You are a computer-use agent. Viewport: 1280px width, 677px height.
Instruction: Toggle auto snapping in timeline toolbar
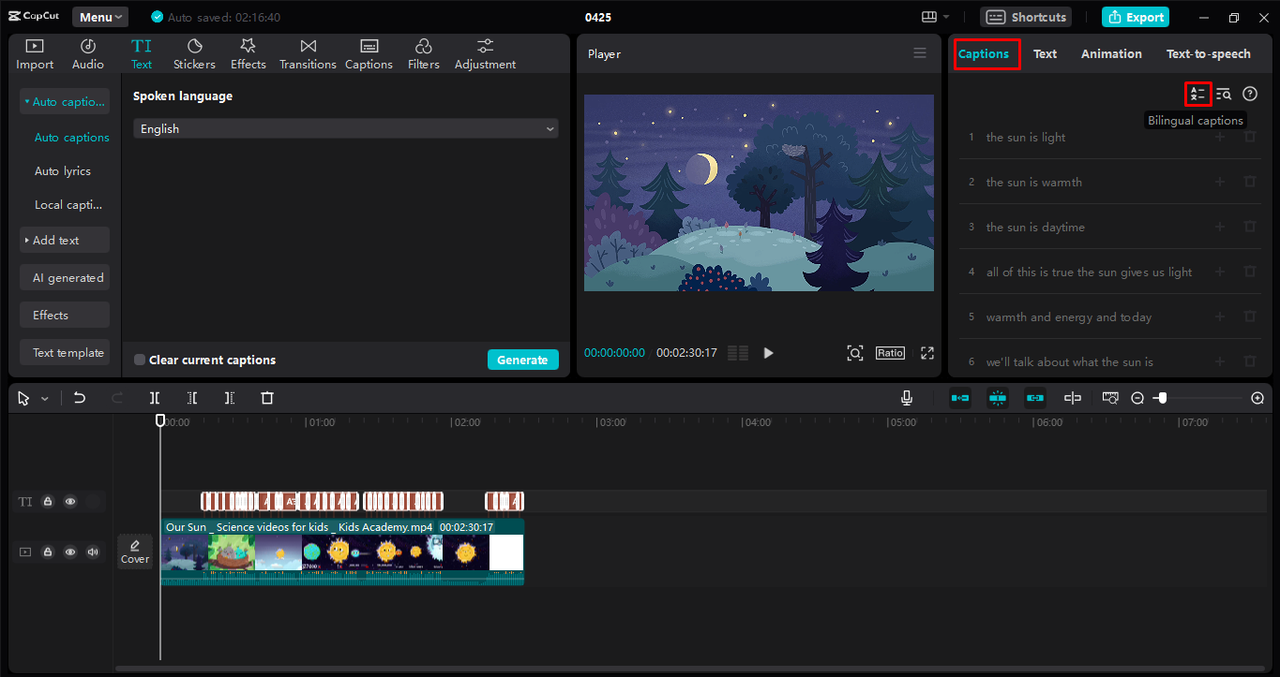[998, 398]
